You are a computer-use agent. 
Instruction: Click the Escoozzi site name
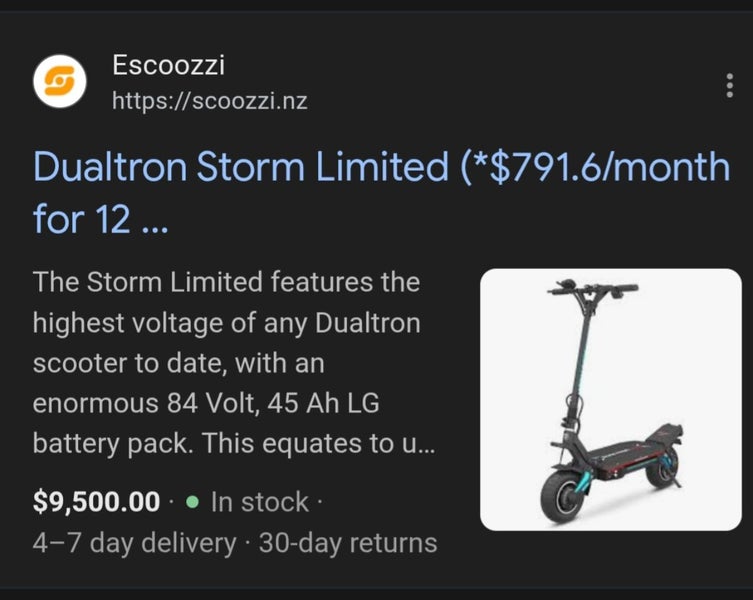(x=169, y=67)
